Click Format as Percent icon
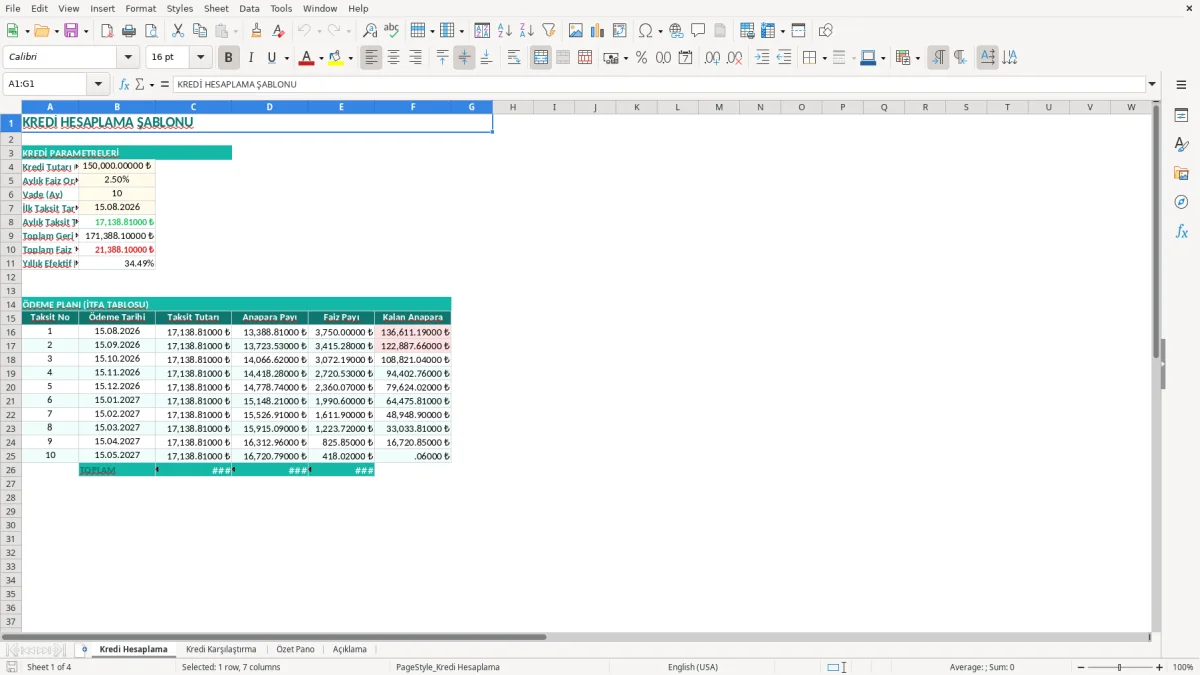 pos(641,58)
